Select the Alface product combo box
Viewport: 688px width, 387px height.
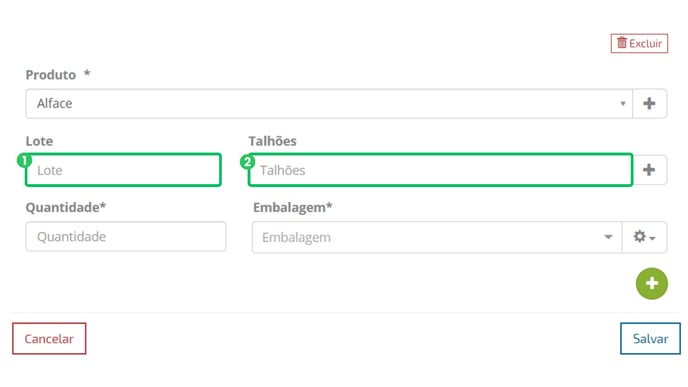[x=329, y=104]
